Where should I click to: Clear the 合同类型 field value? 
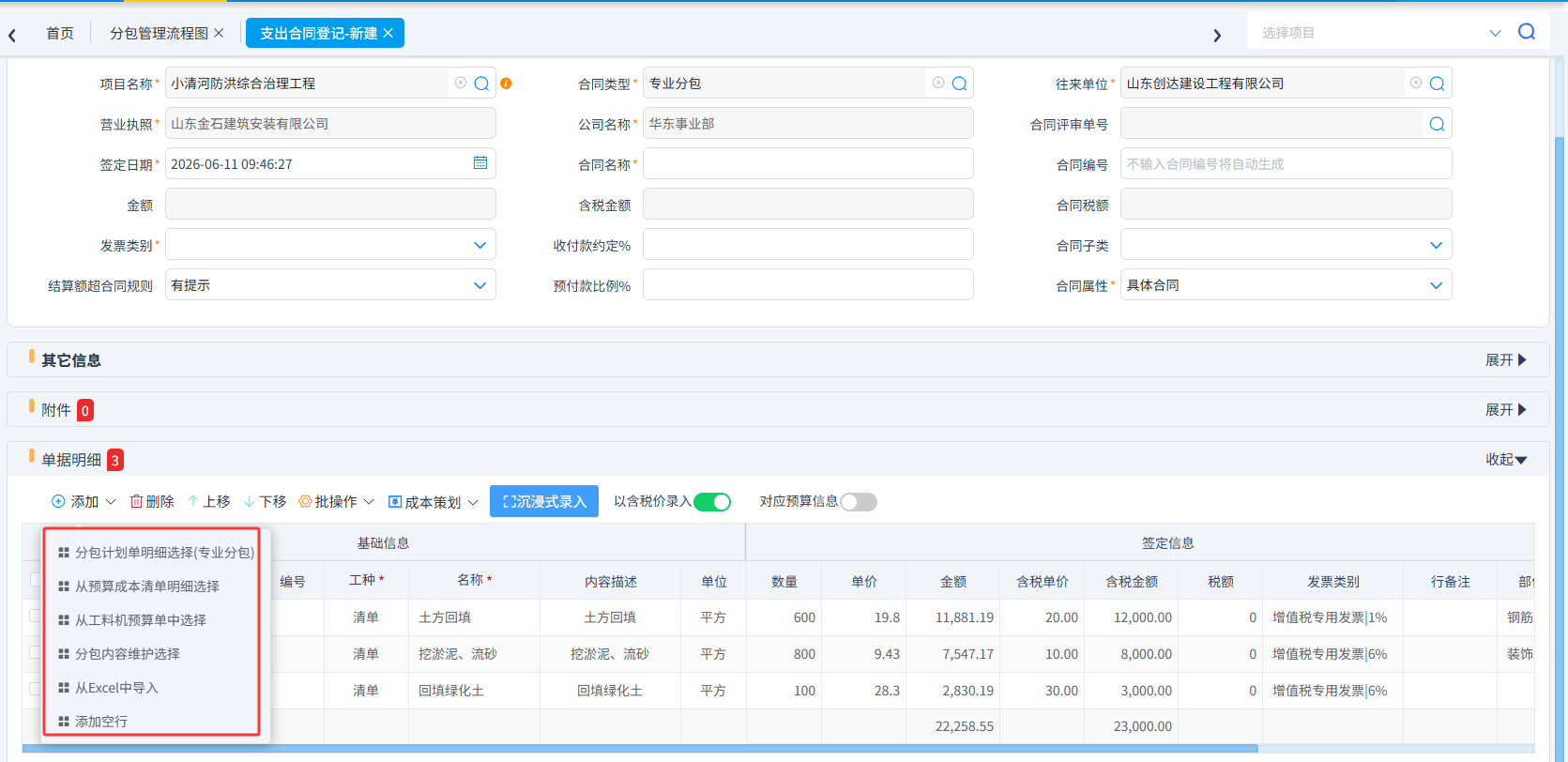click(x=938, y=83)
